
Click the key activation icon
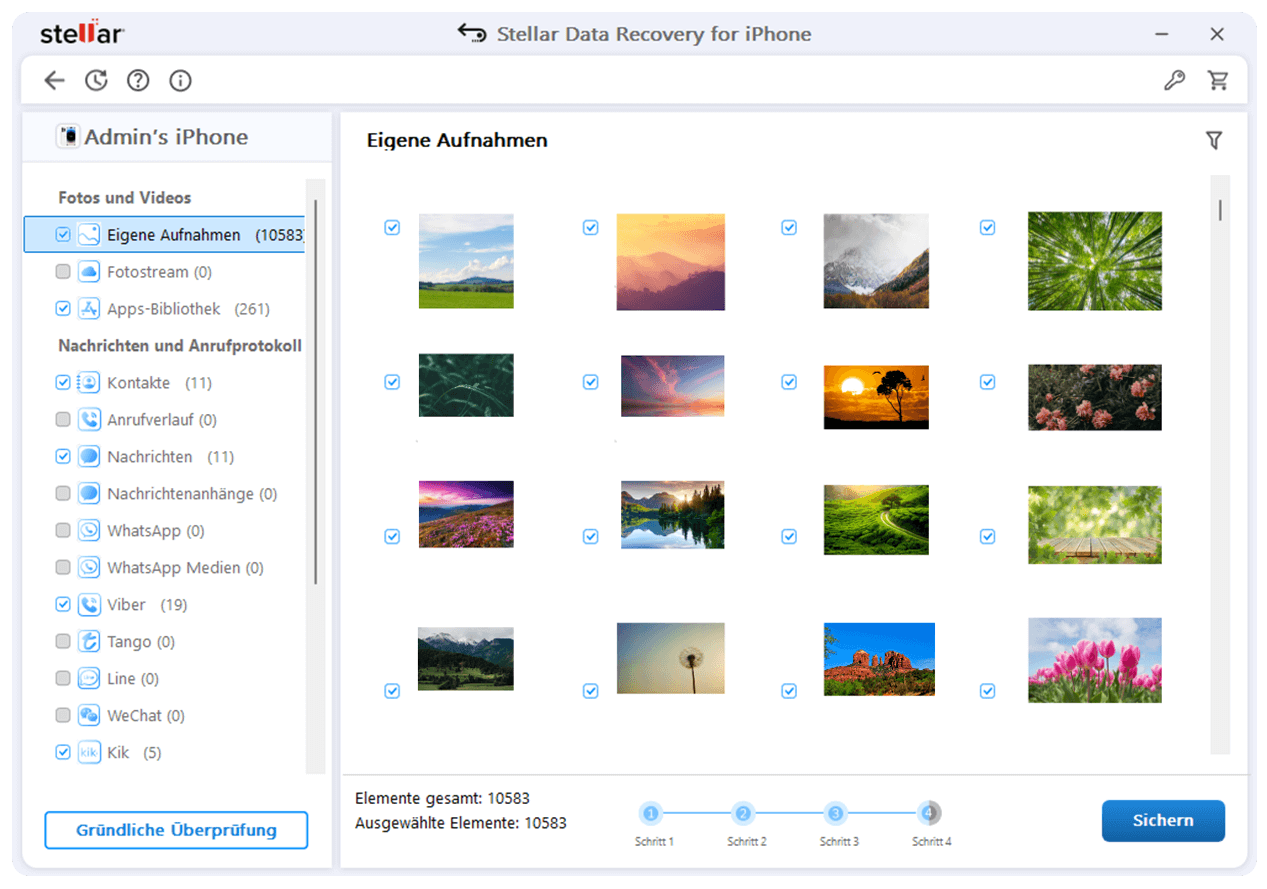click(1174, 81)
